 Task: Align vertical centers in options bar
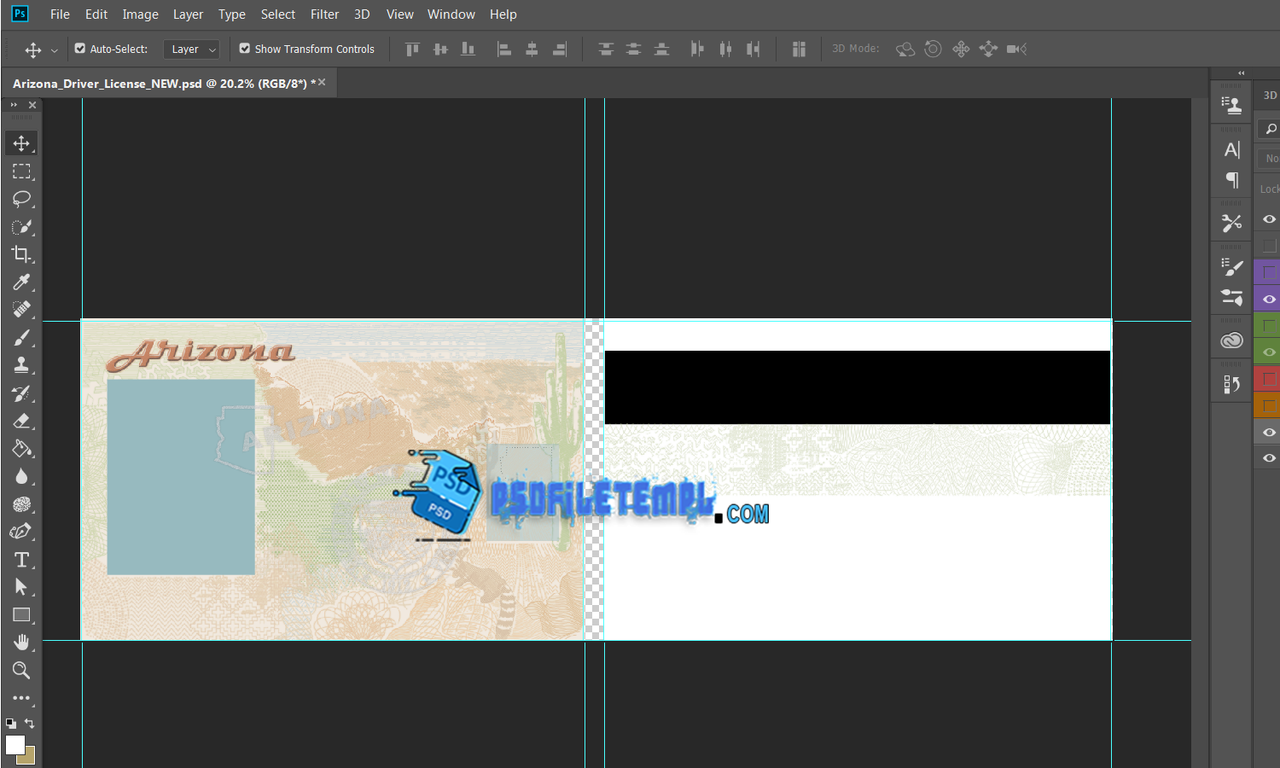[440, 48]
